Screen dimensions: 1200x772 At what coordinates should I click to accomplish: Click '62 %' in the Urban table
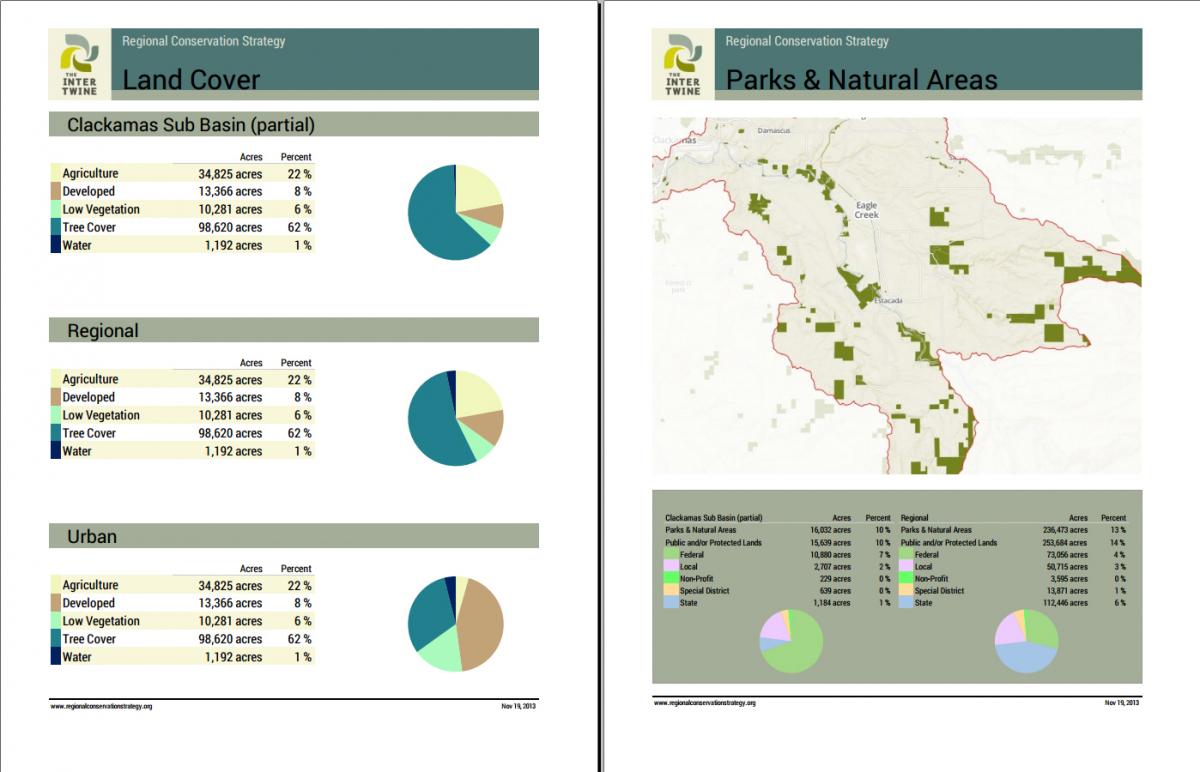pyautogui.click(x=299, y=640)
